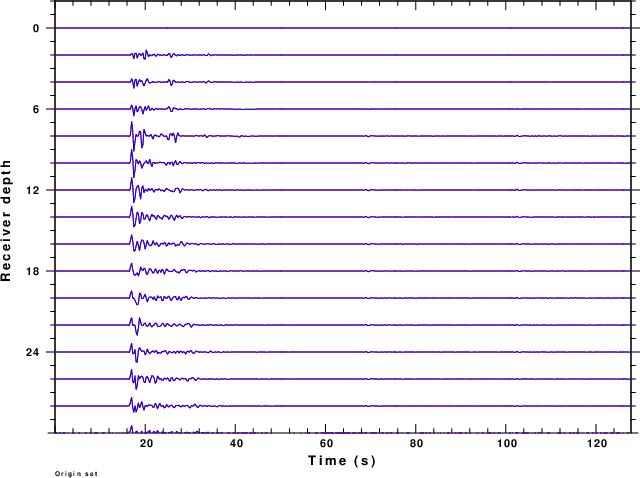Viewport: 640px width, 478px height.
Task: Click the 'Origin set' caption text
Action: (x=76, y=474)
